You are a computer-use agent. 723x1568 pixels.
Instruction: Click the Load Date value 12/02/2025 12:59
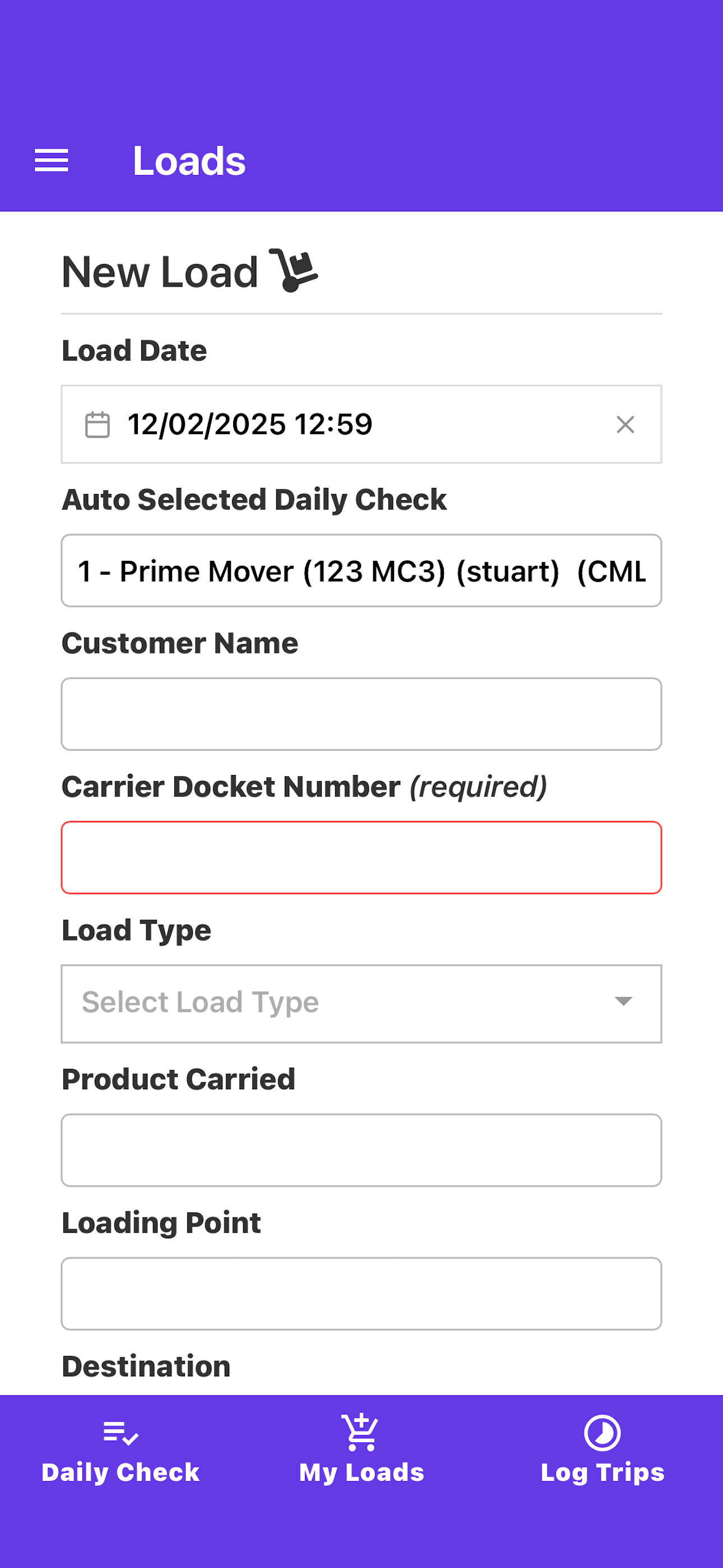click(x=249, y=425)
